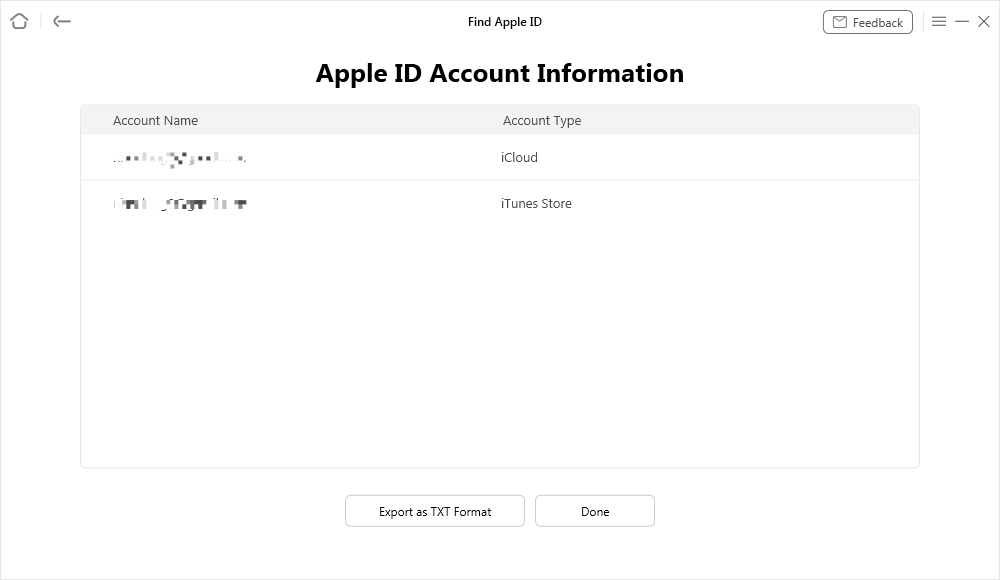
Task: Click the iTunes Store label in Account Type column
Action: point(538,203)
